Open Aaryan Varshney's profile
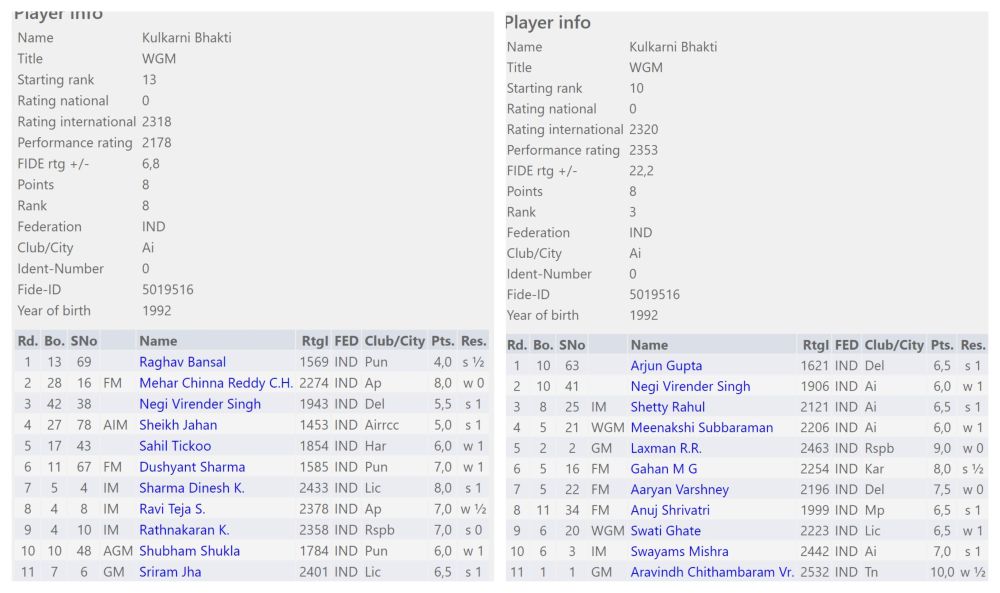This screenshot has width=1000, height=593. click(679, 490)
